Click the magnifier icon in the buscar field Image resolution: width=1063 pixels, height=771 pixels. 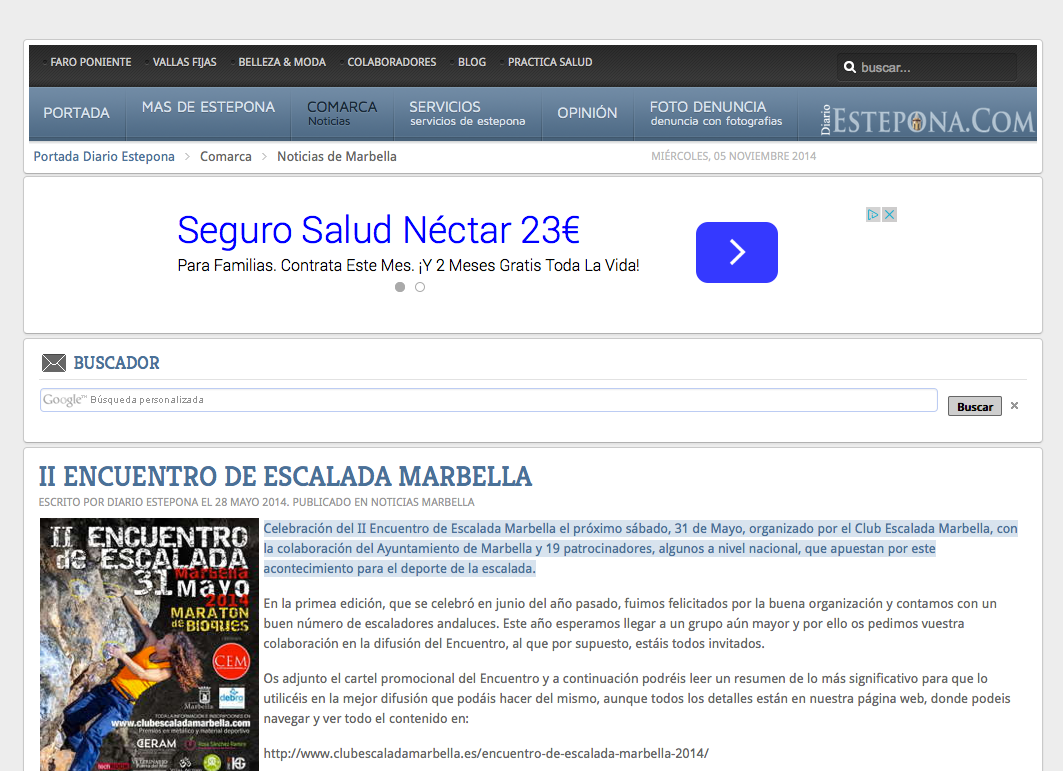tap(850, 68)
